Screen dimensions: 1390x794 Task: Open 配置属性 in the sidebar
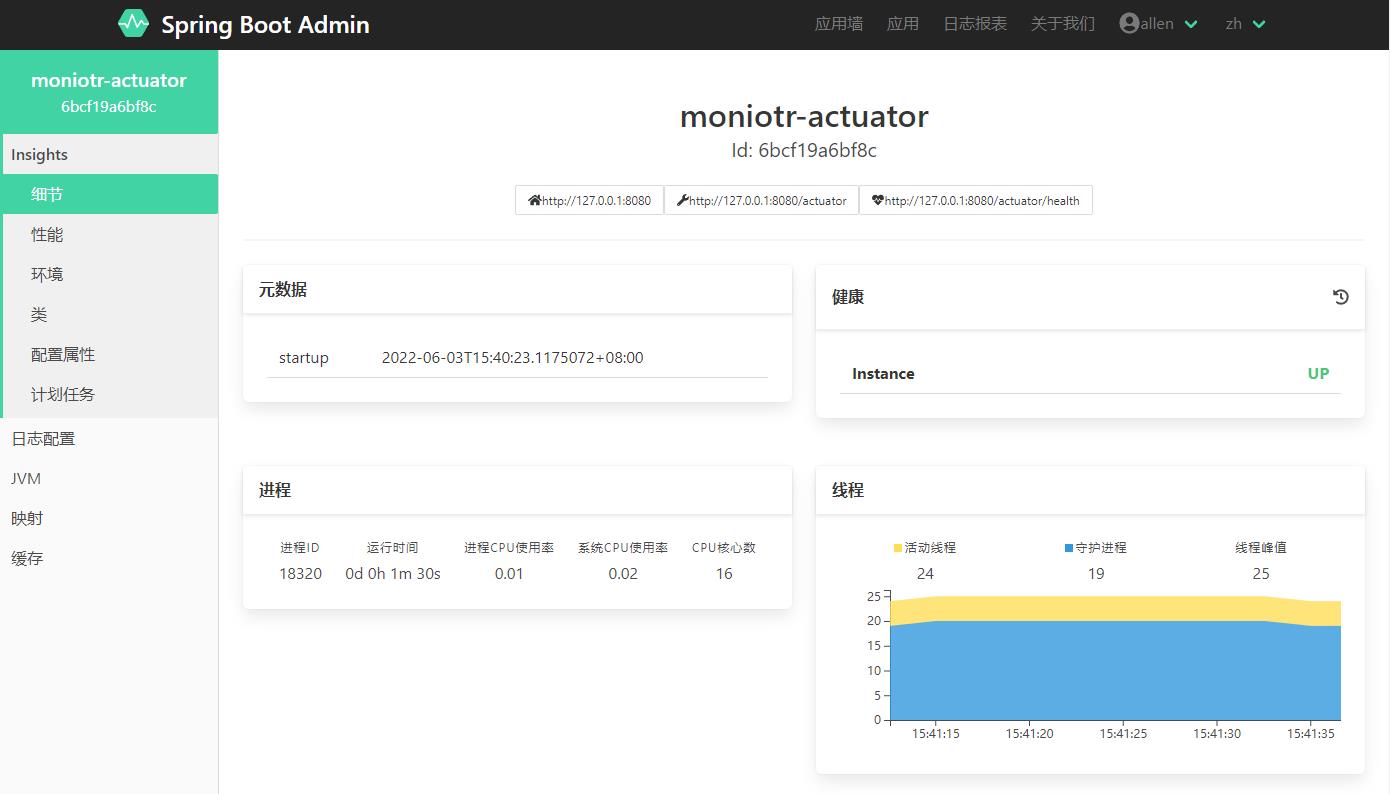[109, 354]
